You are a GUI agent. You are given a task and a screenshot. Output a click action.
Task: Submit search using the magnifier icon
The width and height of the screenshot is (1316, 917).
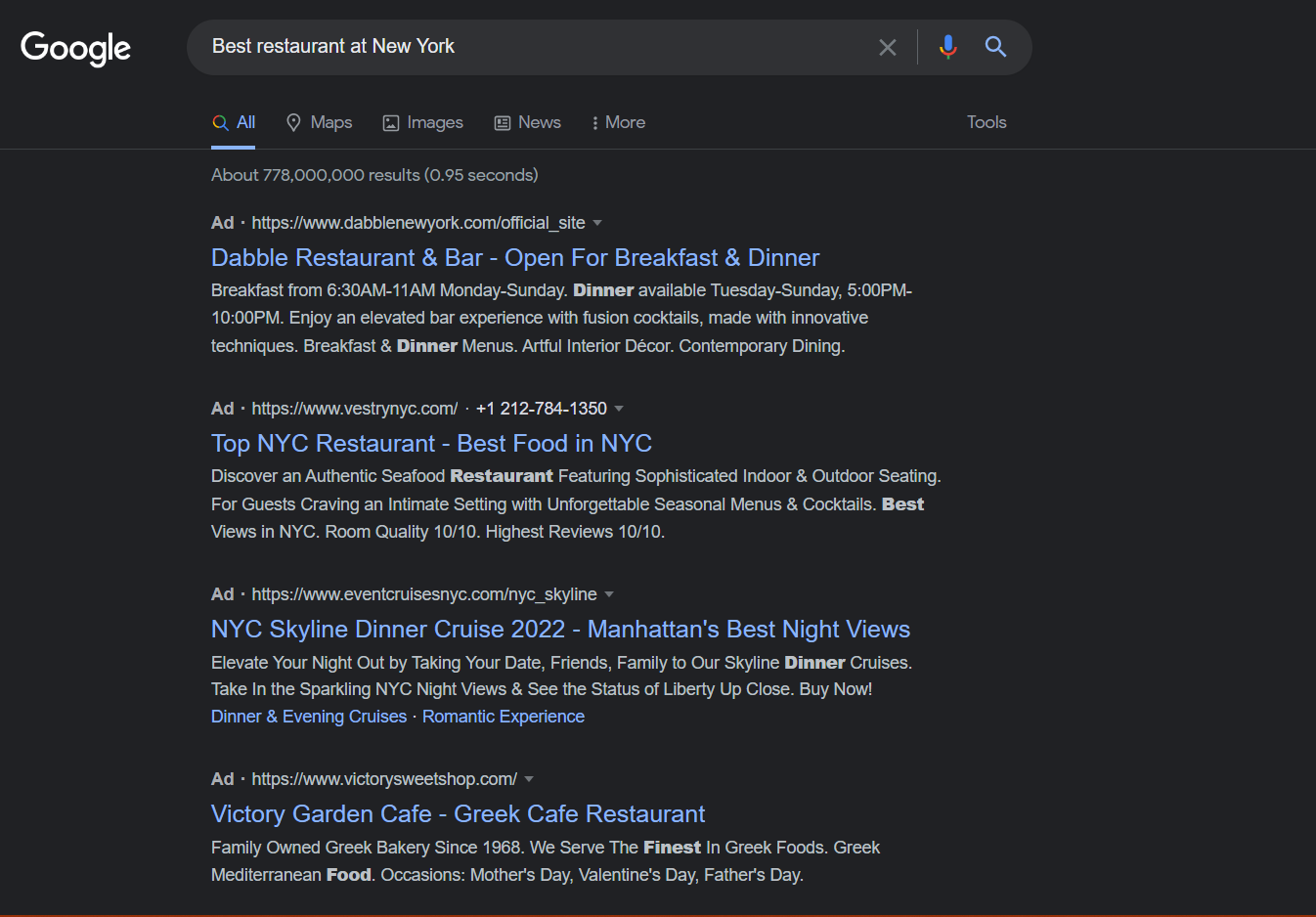pyautogui.click(x=995, y=47)
